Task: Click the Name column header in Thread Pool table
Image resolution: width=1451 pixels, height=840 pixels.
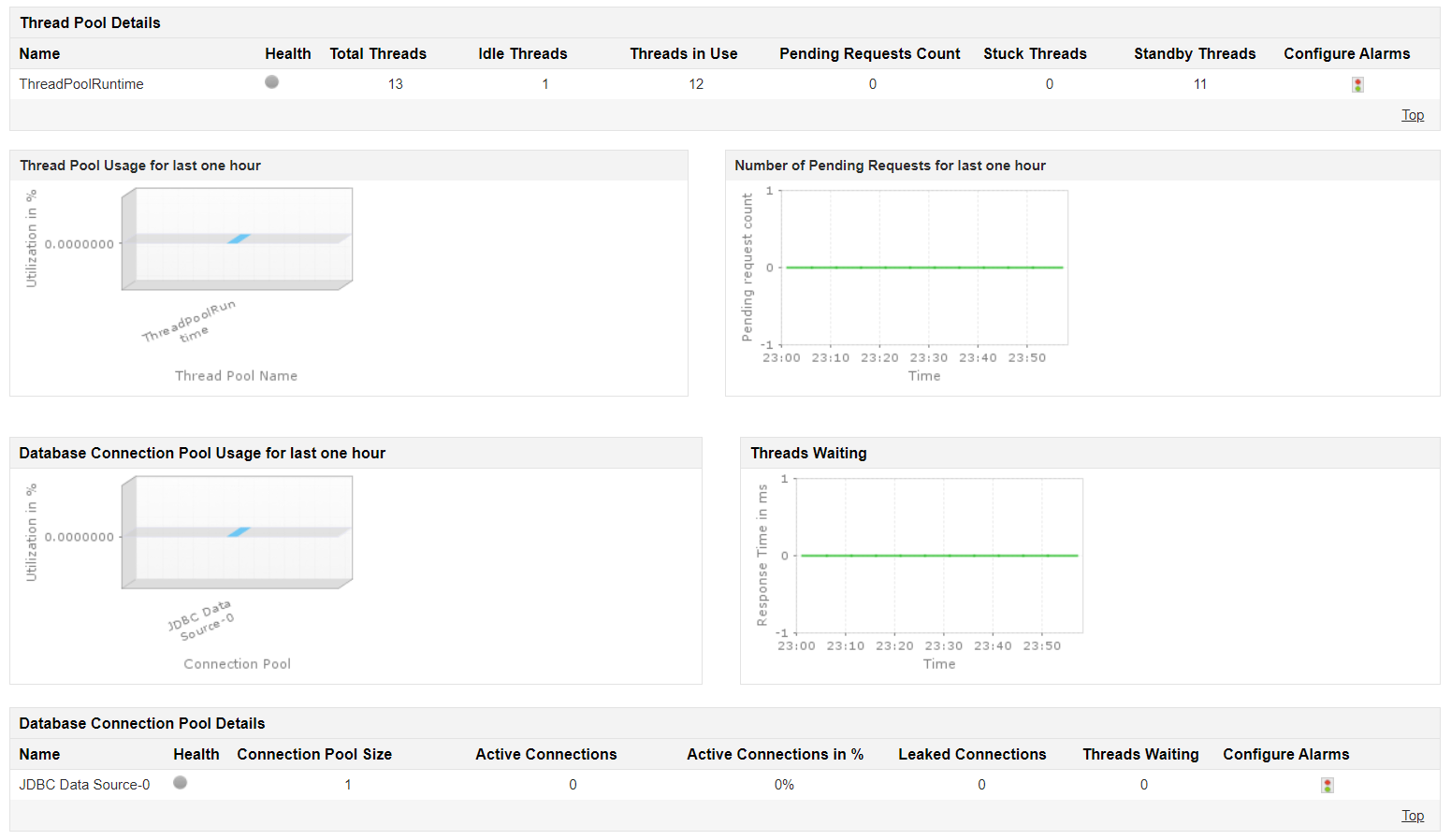Action: click(x=39, y=53)
